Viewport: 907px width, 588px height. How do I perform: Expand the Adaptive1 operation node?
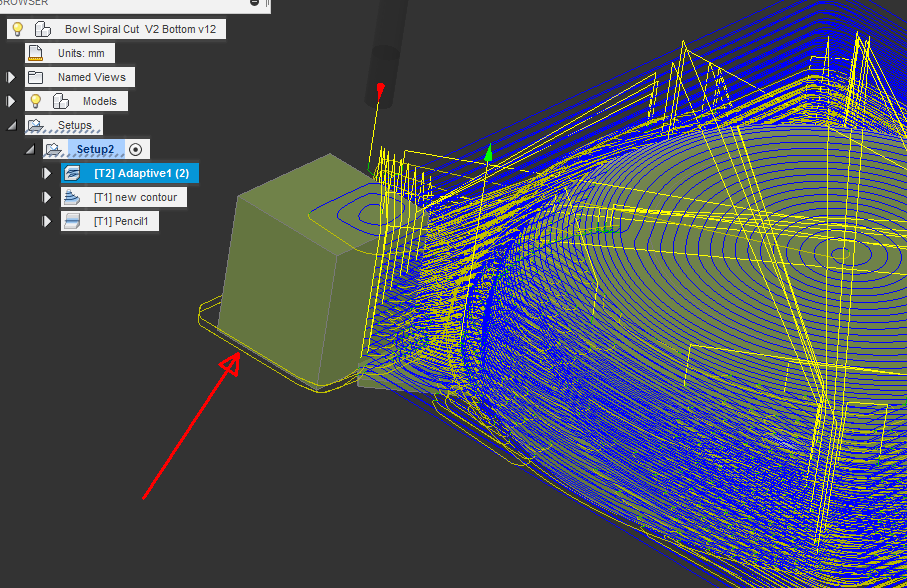[x=46, y=172]
